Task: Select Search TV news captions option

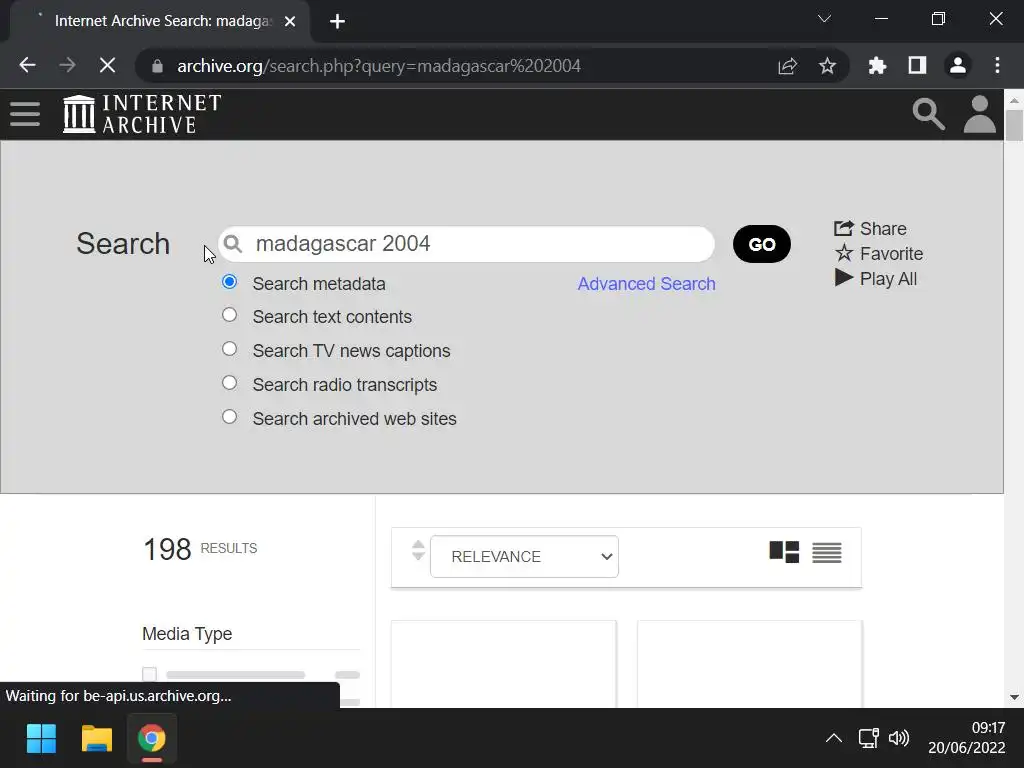Action: click(x=229, y=349)
